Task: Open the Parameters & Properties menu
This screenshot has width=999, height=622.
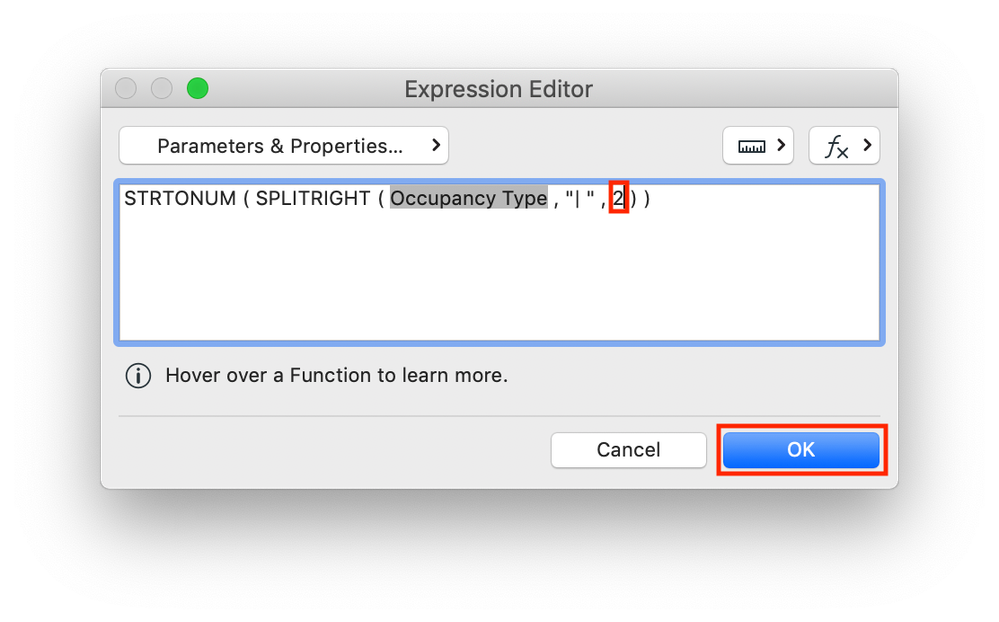Action: [x=279, y=146]
